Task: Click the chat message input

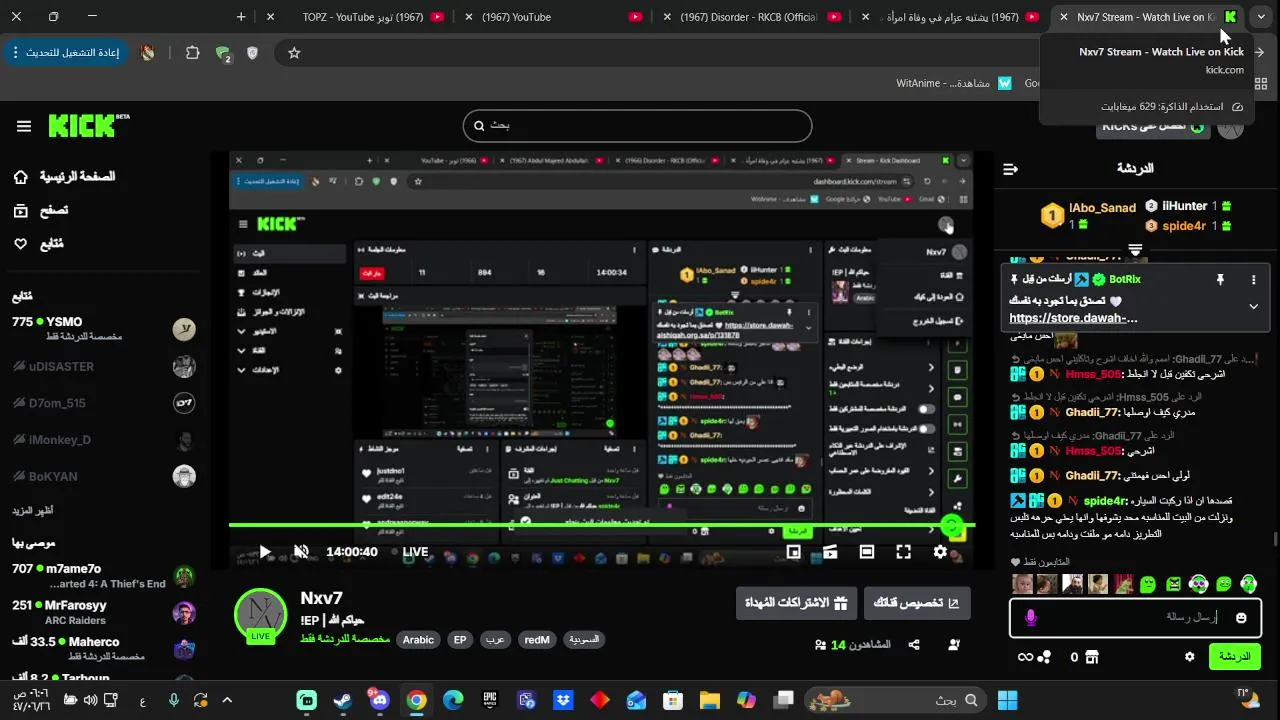Action: coord(1136,617)
